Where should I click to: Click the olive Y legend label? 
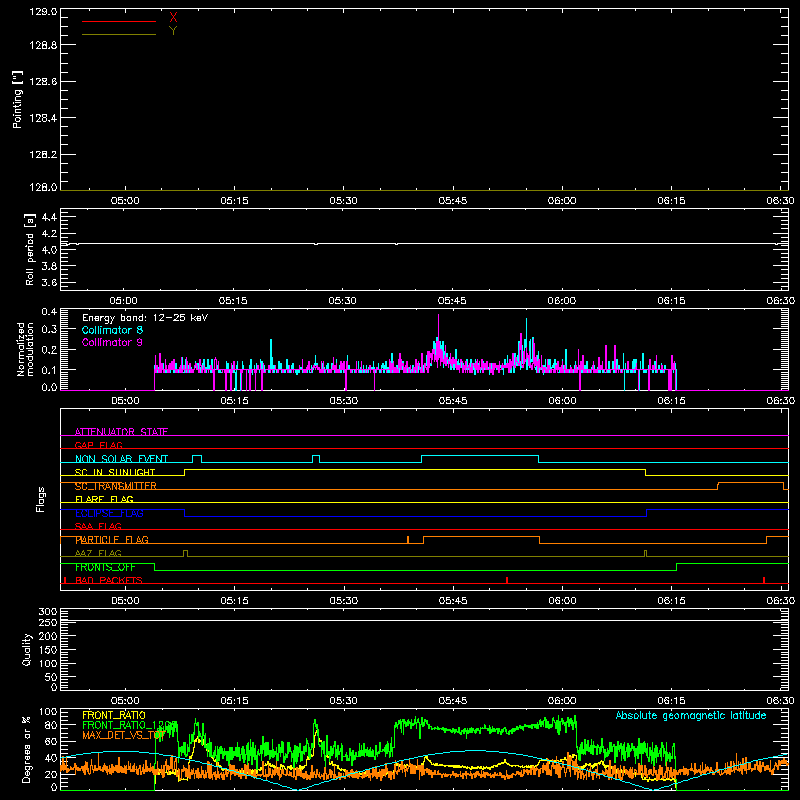pyautogui.click(x=173, y=31)
